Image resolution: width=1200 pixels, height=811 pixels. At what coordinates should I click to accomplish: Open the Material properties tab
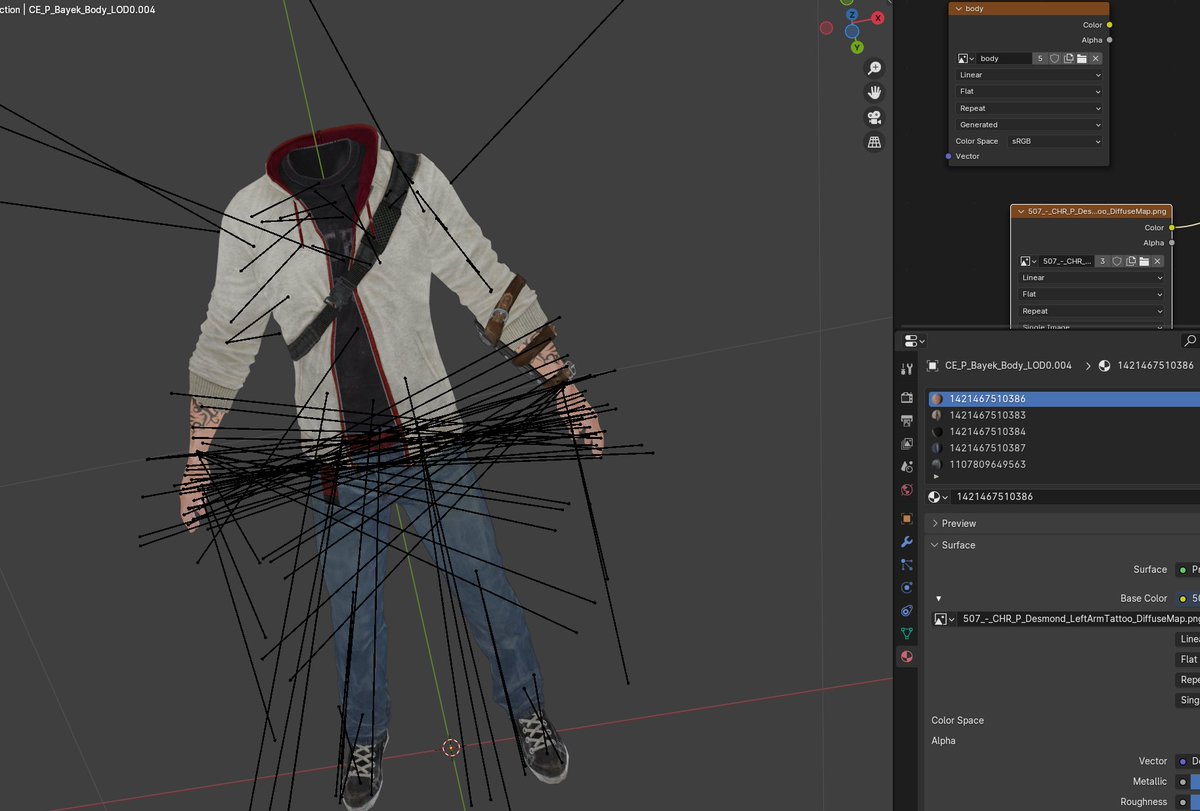coord(907,657)
